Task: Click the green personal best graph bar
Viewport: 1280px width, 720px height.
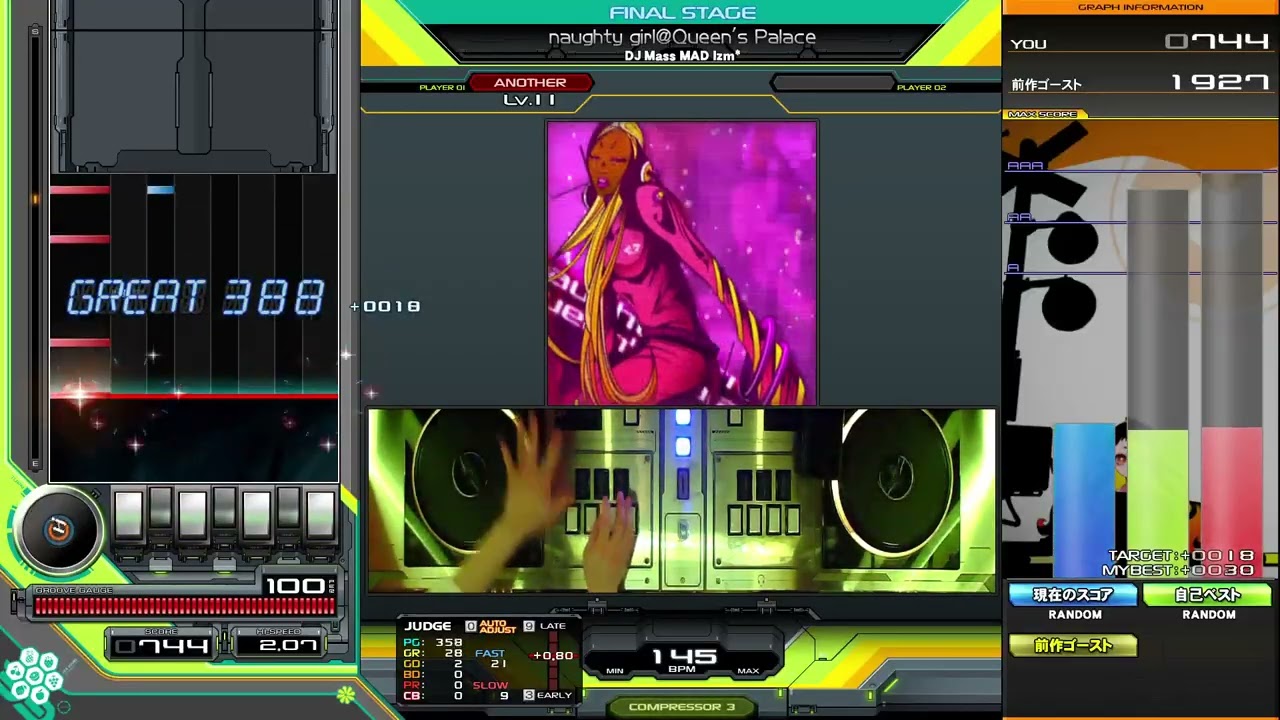Action: [1158, 503]
